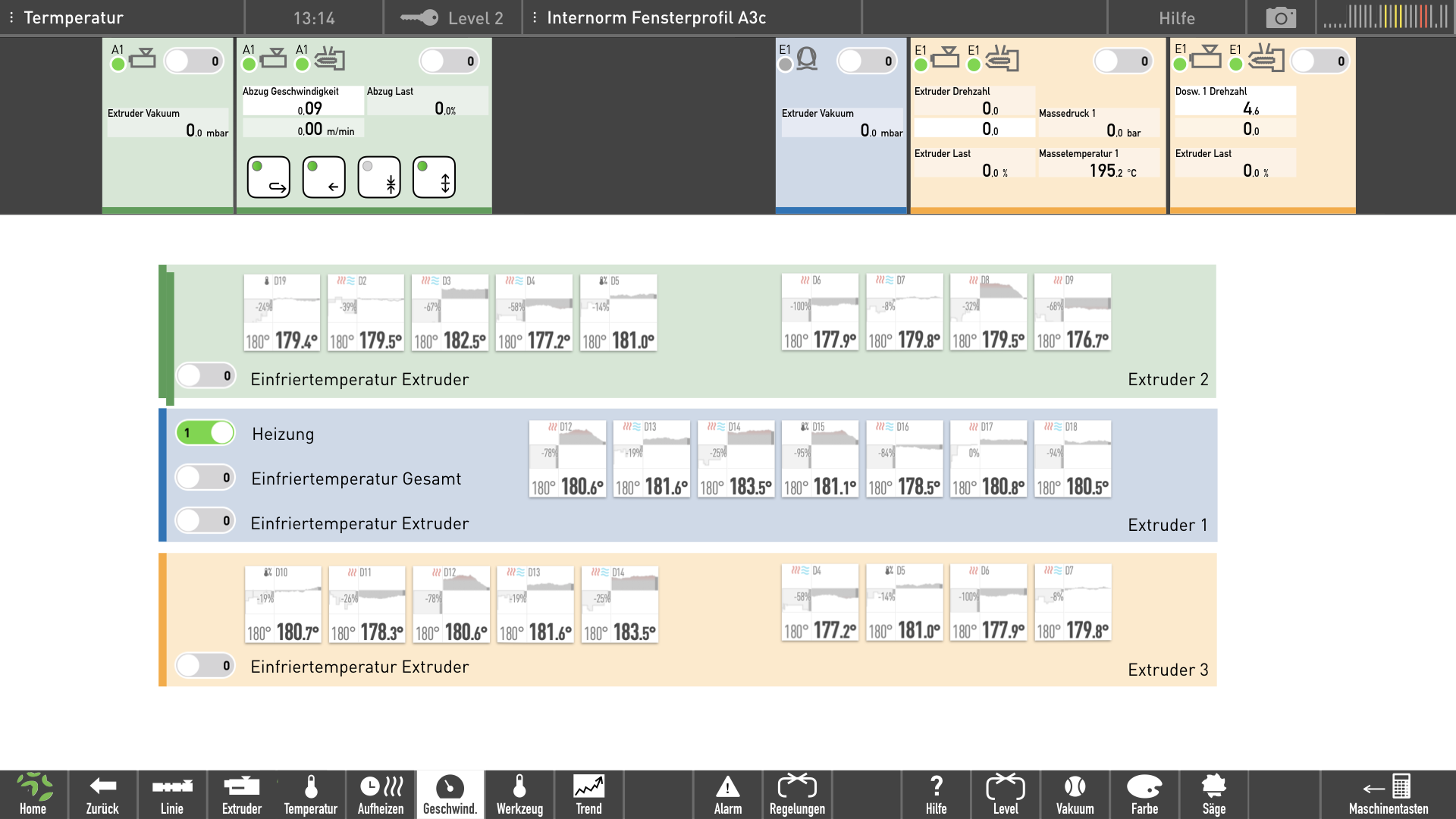Open Extruder 1 zone D18 180.5° tile

point(1072,459)
